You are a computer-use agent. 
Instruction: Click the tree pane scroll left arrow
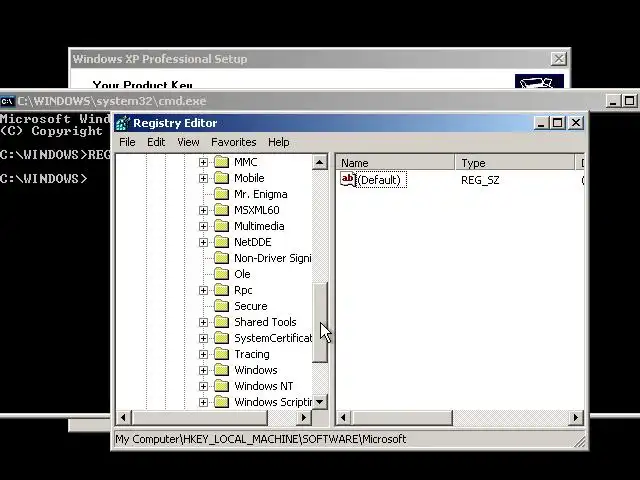click(x=123, y=418)
